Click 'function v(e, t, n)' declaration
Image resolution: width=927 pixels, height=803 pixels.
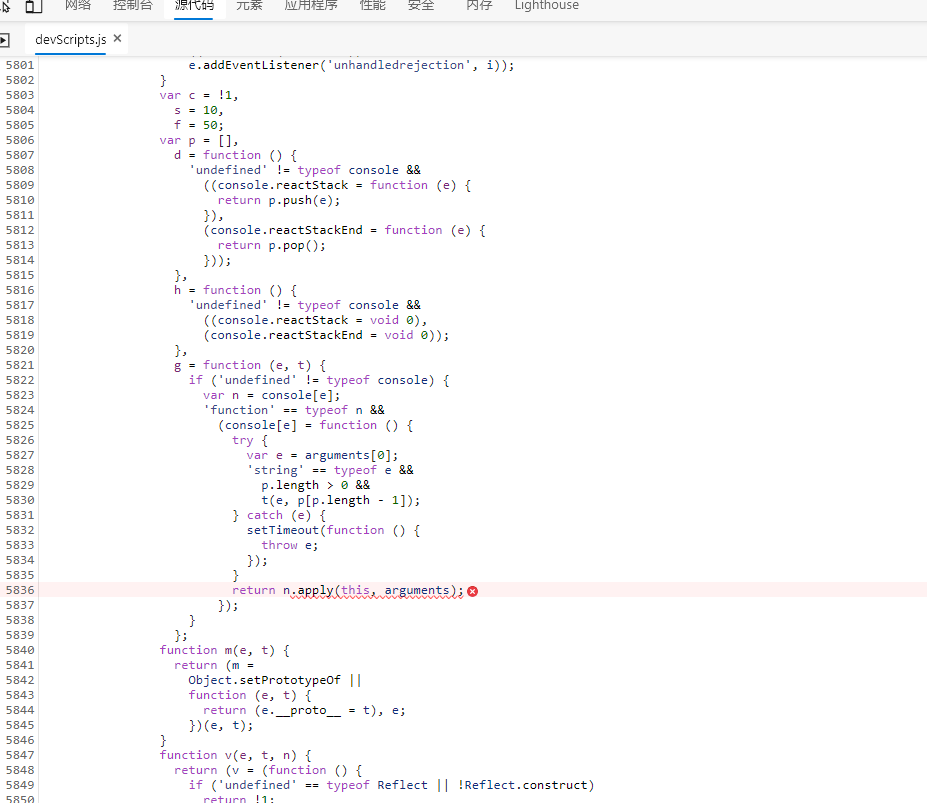click(x=228, y=755)
